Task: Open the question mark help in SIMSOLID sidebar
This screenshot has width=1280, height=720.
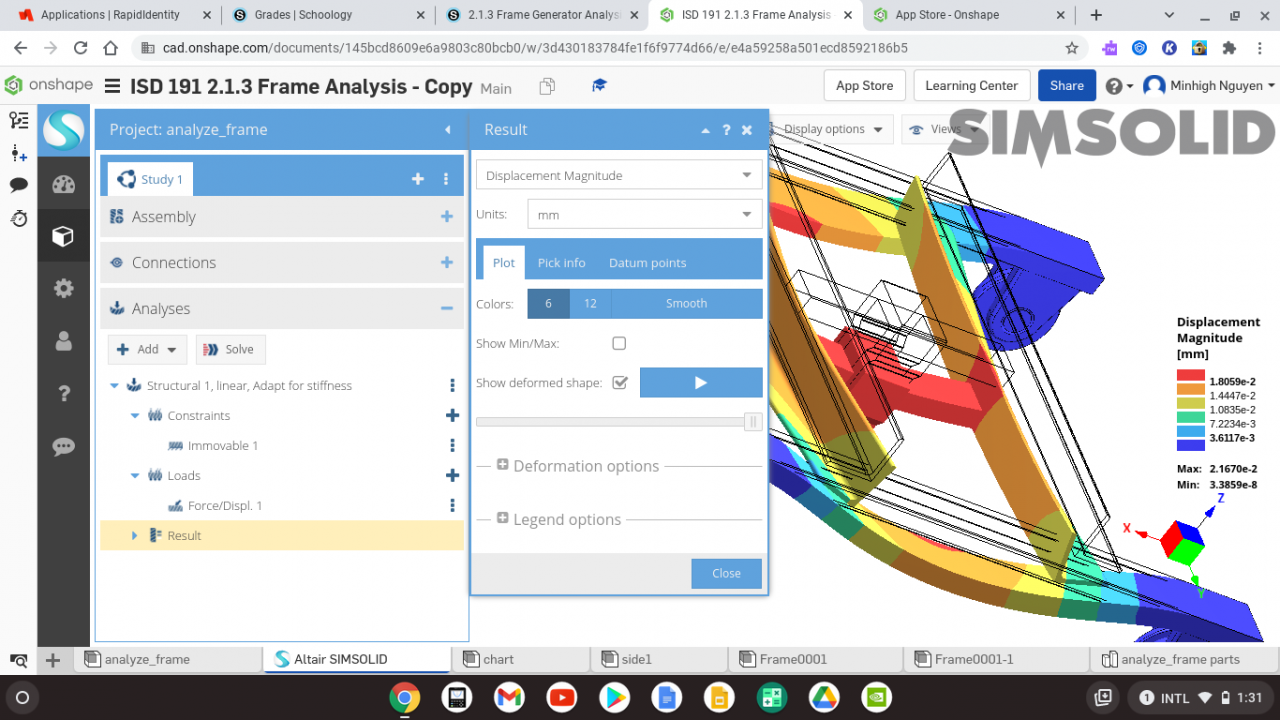Action: (x=64, y=394)
